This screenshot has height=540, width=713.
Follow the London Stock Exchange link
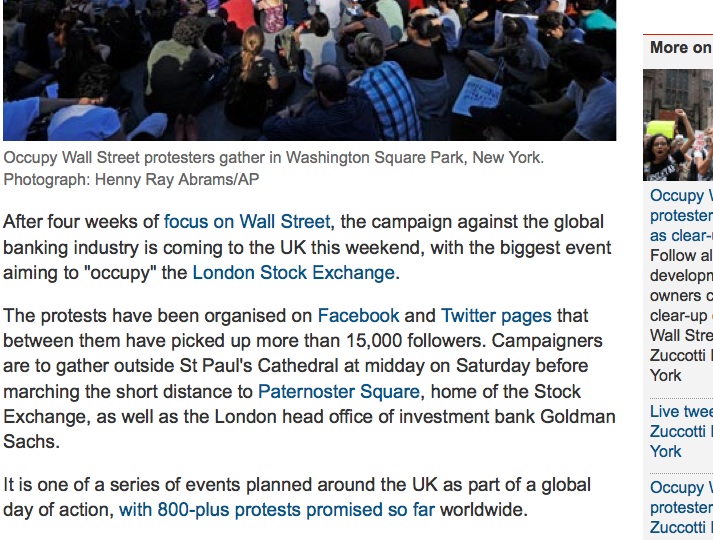coord(294,272)
